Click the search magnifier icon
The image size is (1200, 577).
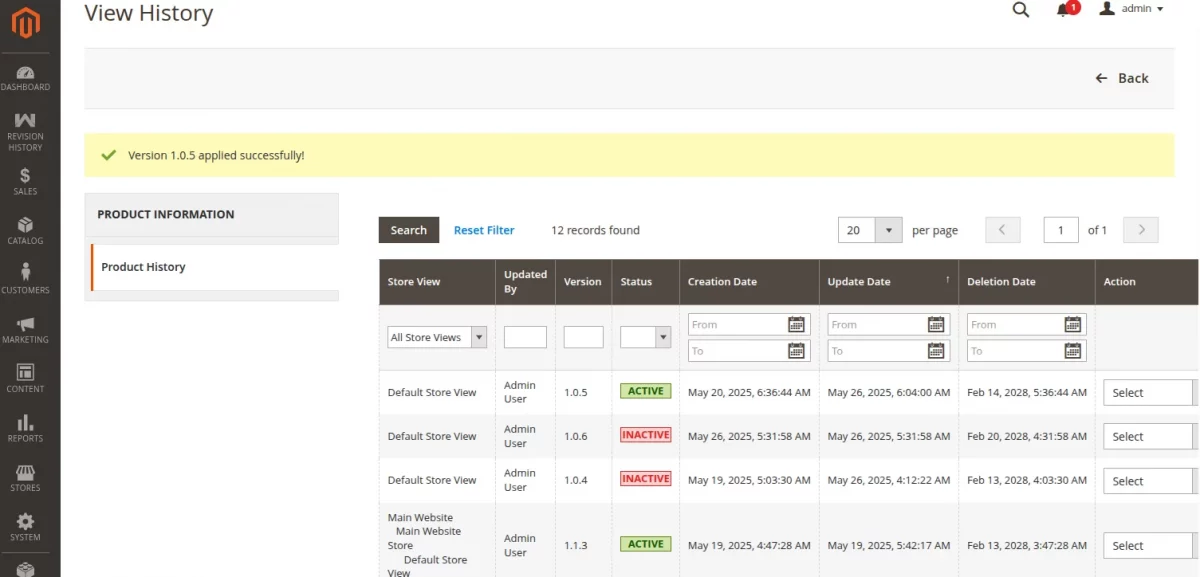click(1020, 10)
